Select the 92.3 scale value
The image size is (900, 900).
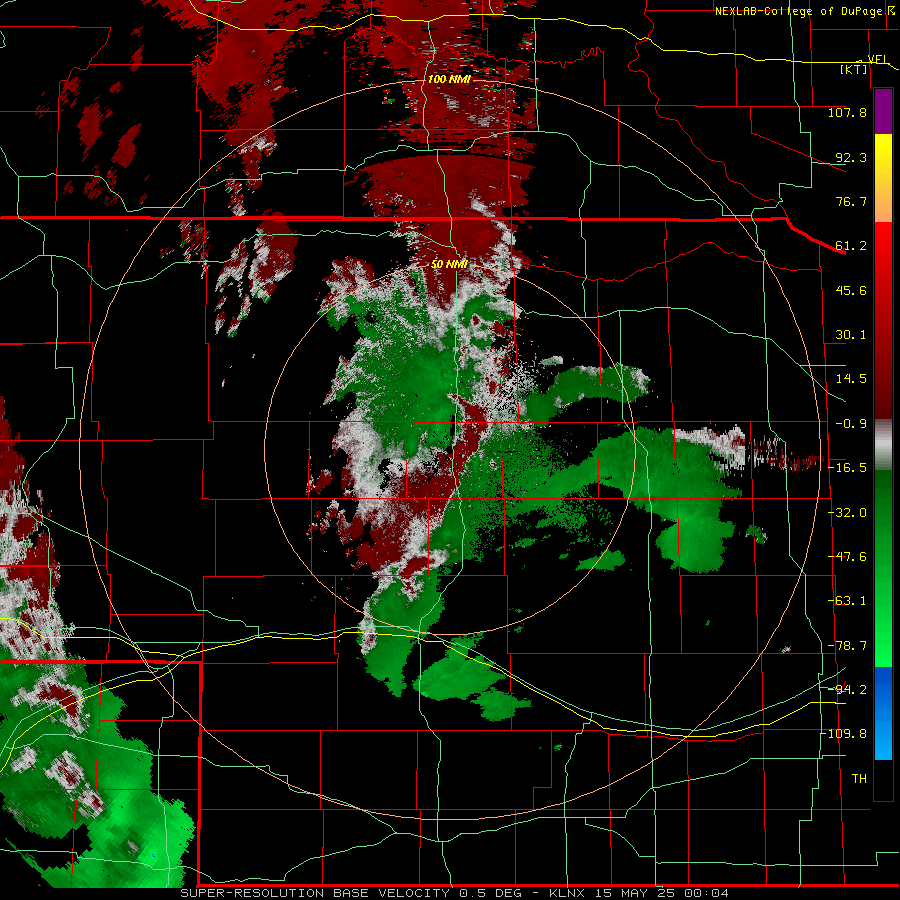(x=851, y=157)
